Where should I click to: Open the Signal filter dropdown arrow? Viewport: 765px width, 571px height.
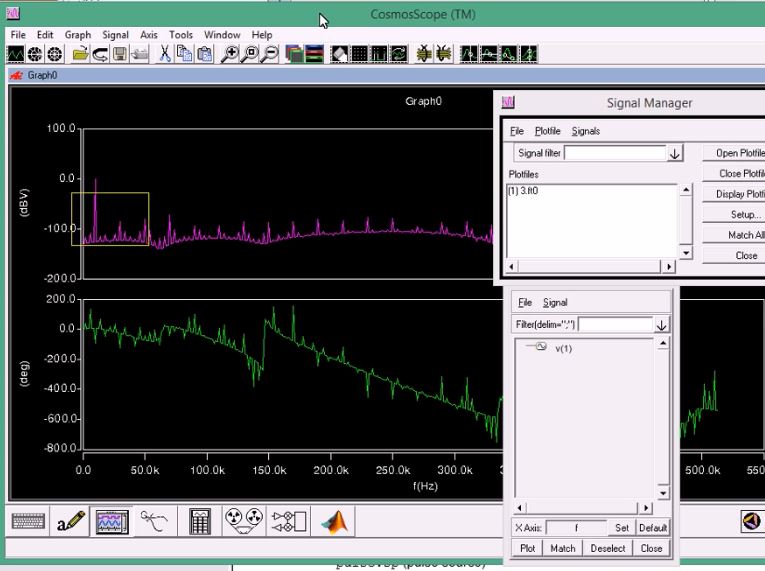point(675,153)
